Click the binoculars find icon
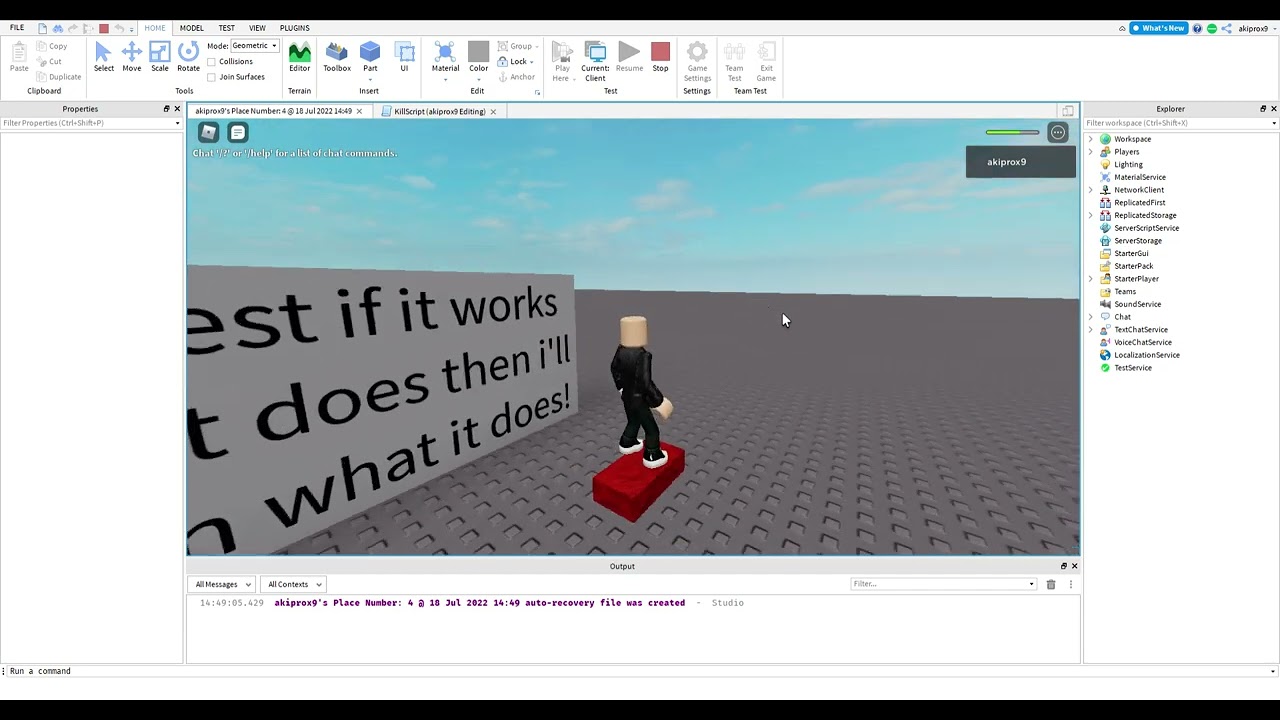 click(x=58, y=28)
